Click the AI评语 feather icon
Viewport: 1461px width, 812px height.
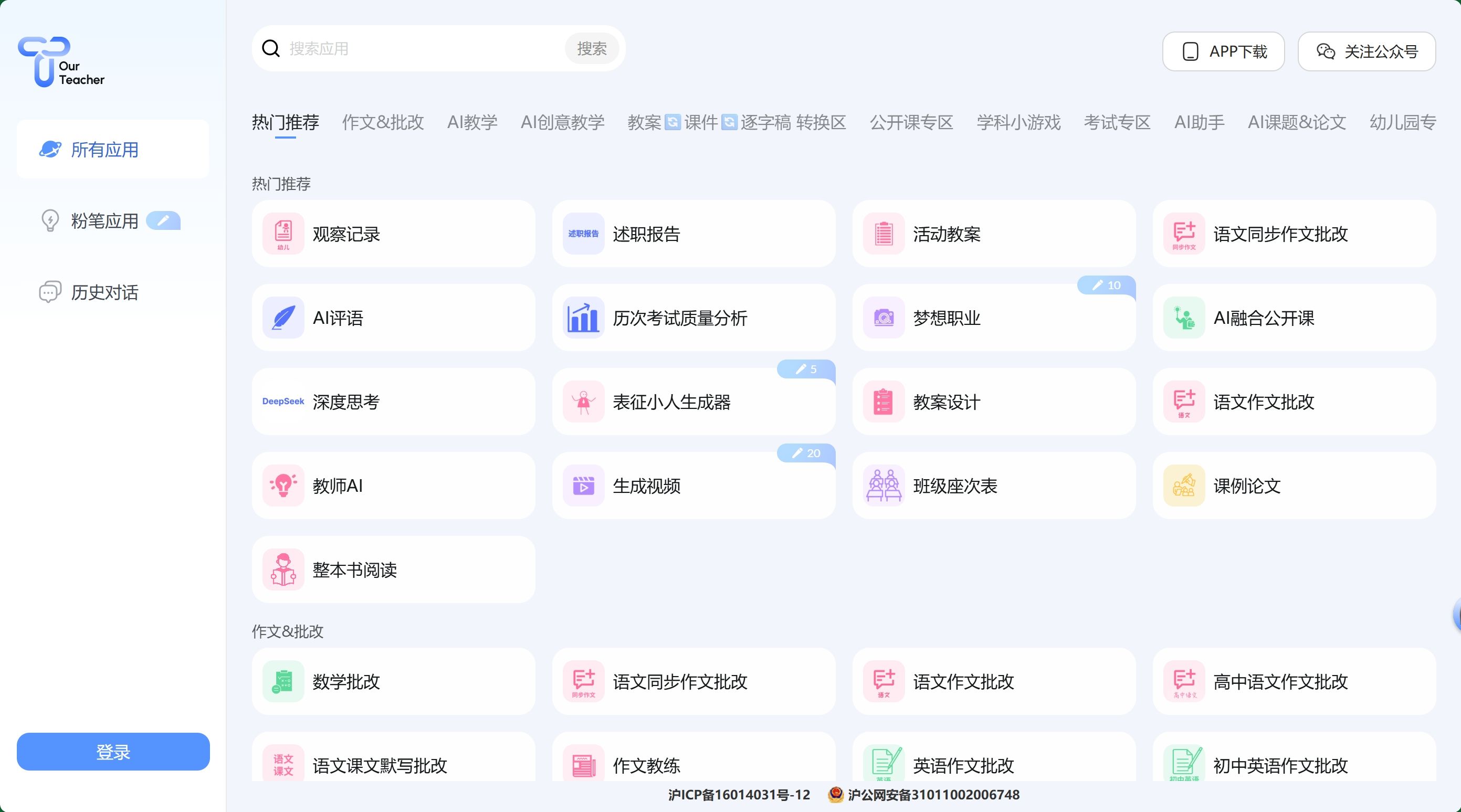[283, 318]
